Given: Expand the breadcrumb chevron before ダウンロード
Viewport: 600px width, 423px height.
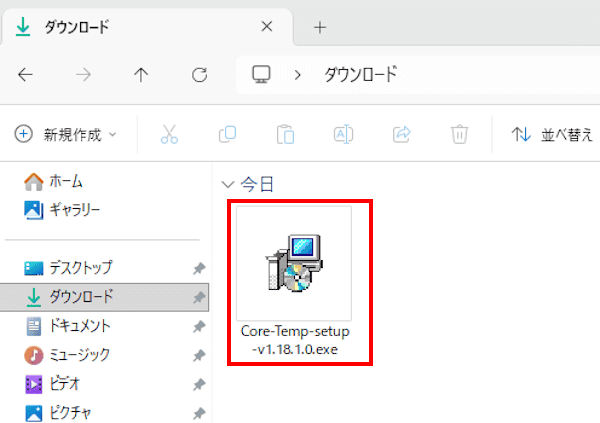Looking at the screenshot, I should click(x=298, y=75).
